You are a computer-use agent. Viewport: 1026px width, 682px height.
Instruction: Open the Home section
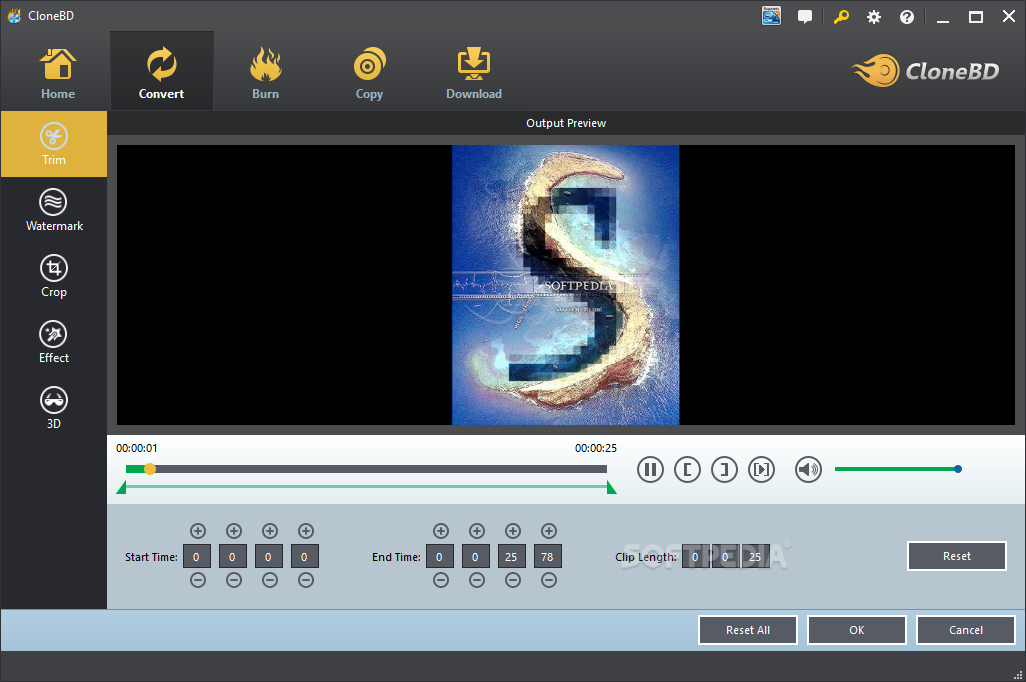(58, 73)
